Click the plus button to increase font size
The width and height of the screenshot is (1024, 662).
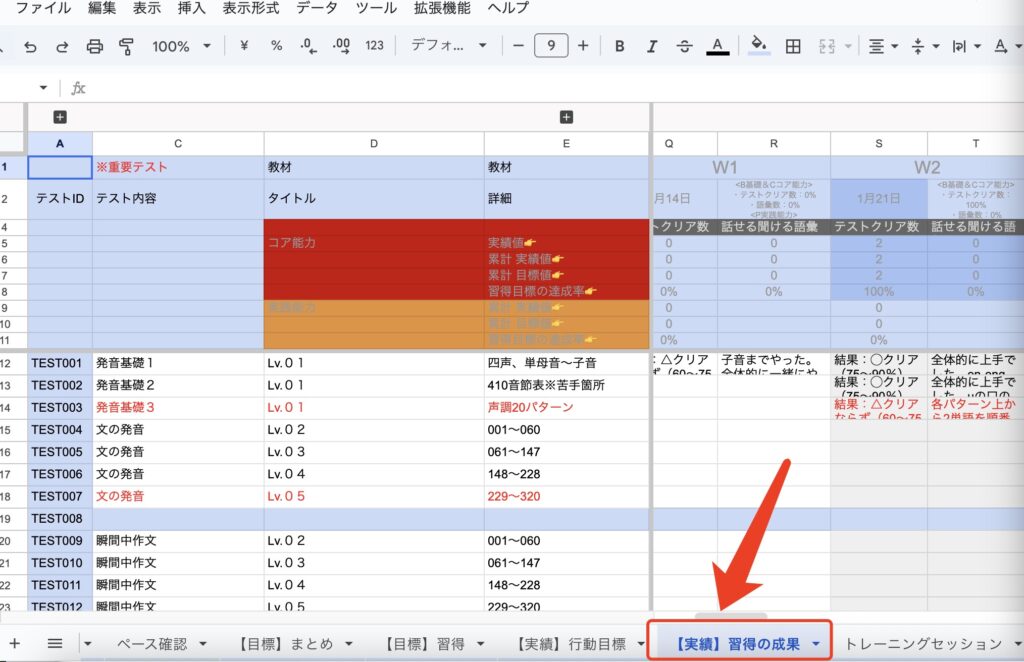pos(583,46)
